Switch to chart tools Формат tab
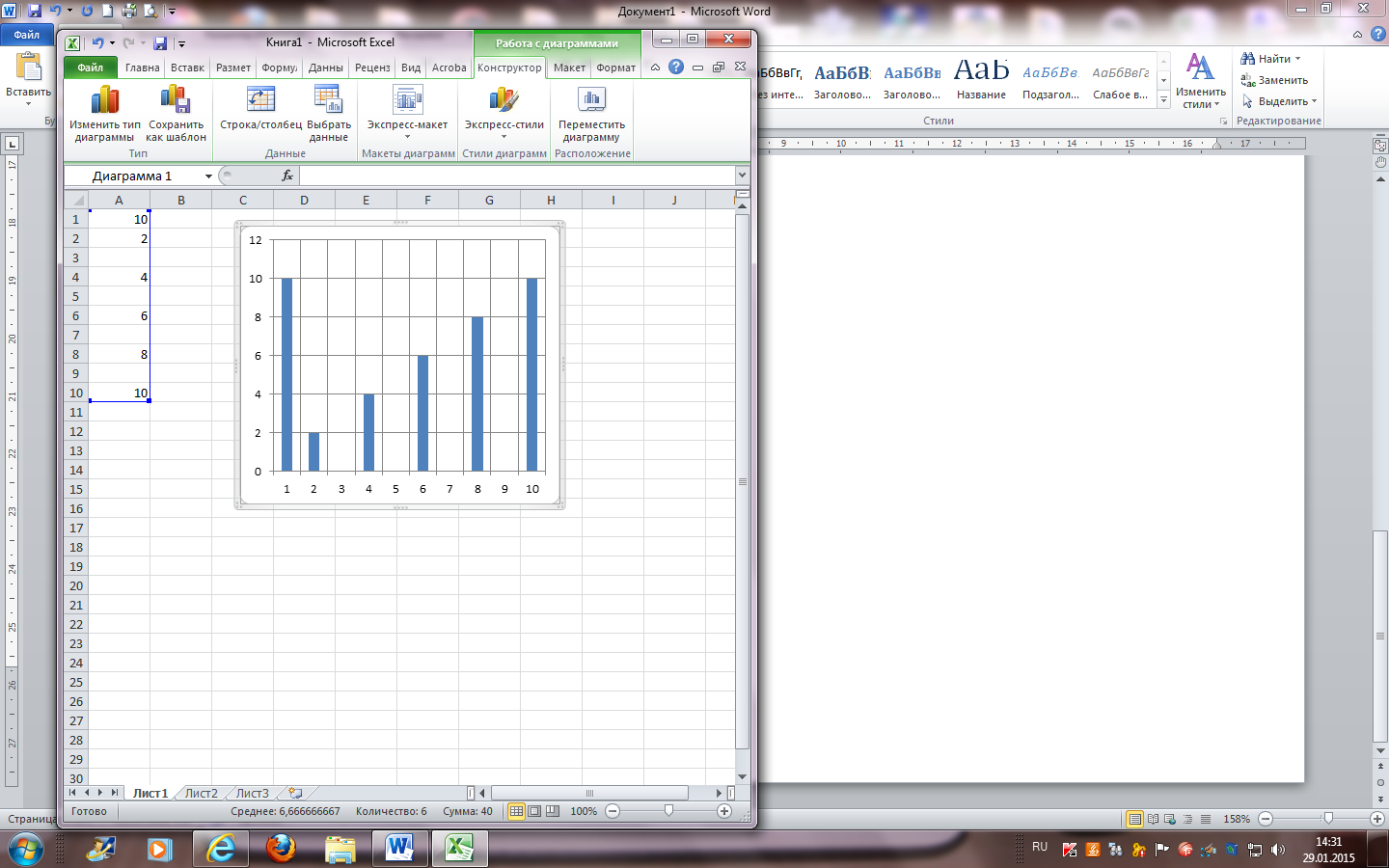This screenshot has width=1389, height=868. (616, 68)
